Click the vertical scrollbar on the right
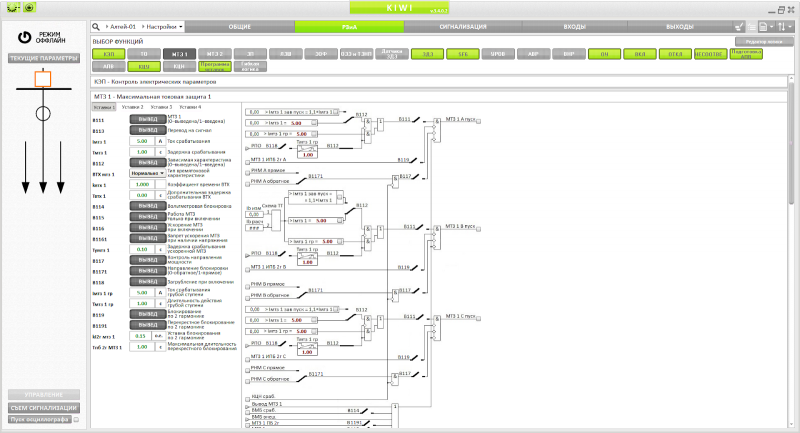 (x=791, y=143)
